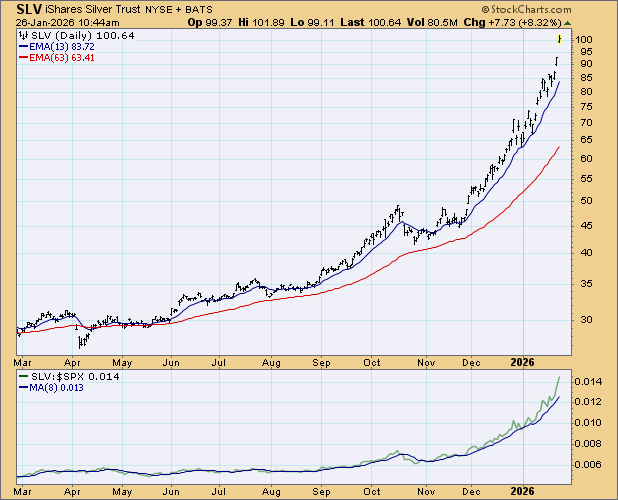Click the green line swatch beside SLV:$SPX
Screen dimensions: 618x500
pos(23,376)
